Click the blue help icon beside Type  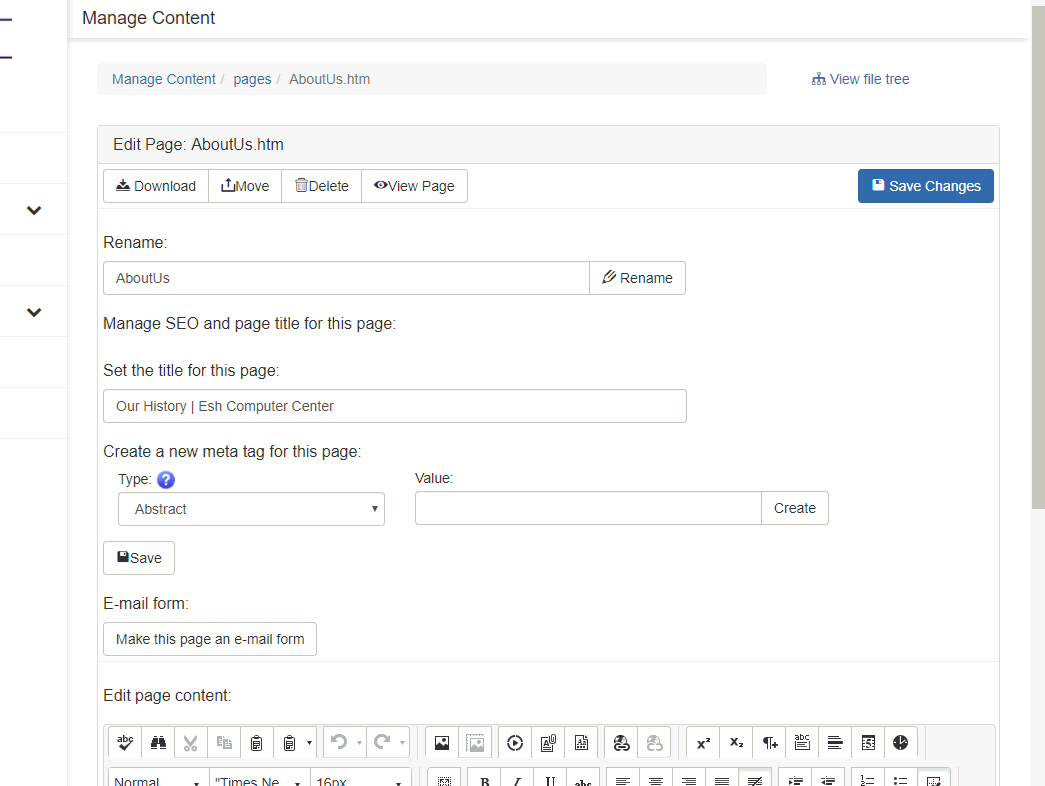[166, 480]
